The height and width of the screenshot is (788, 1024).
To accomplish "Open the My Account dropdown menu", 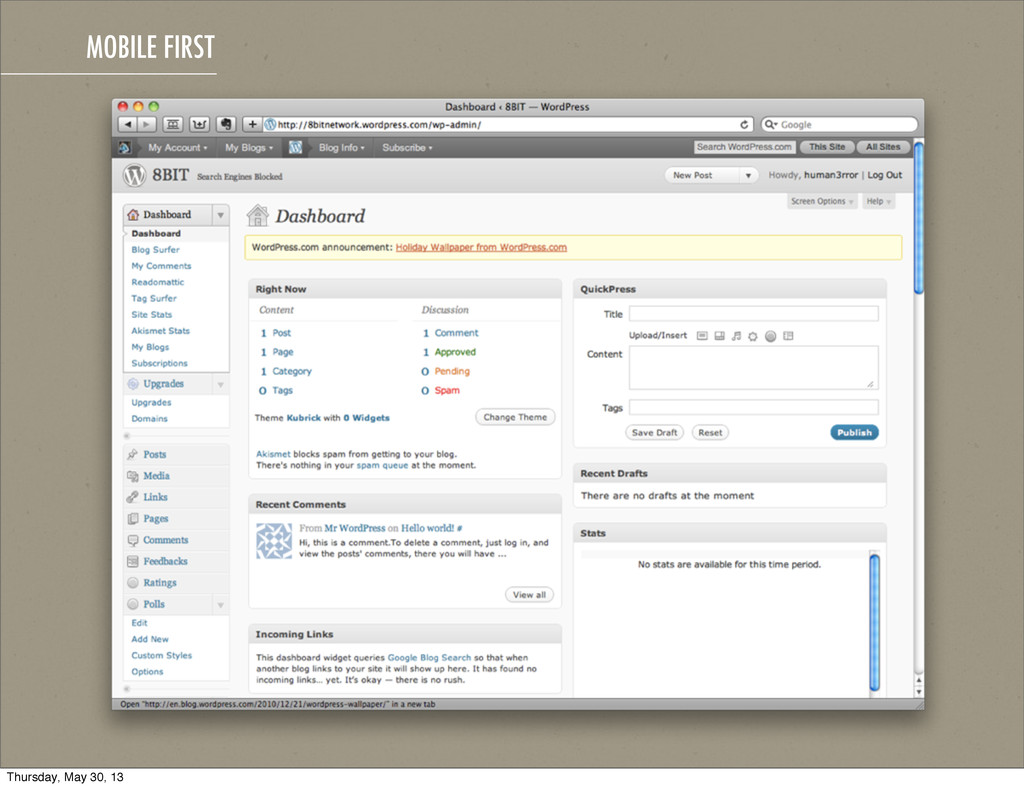I will click(x=177, y=148).
